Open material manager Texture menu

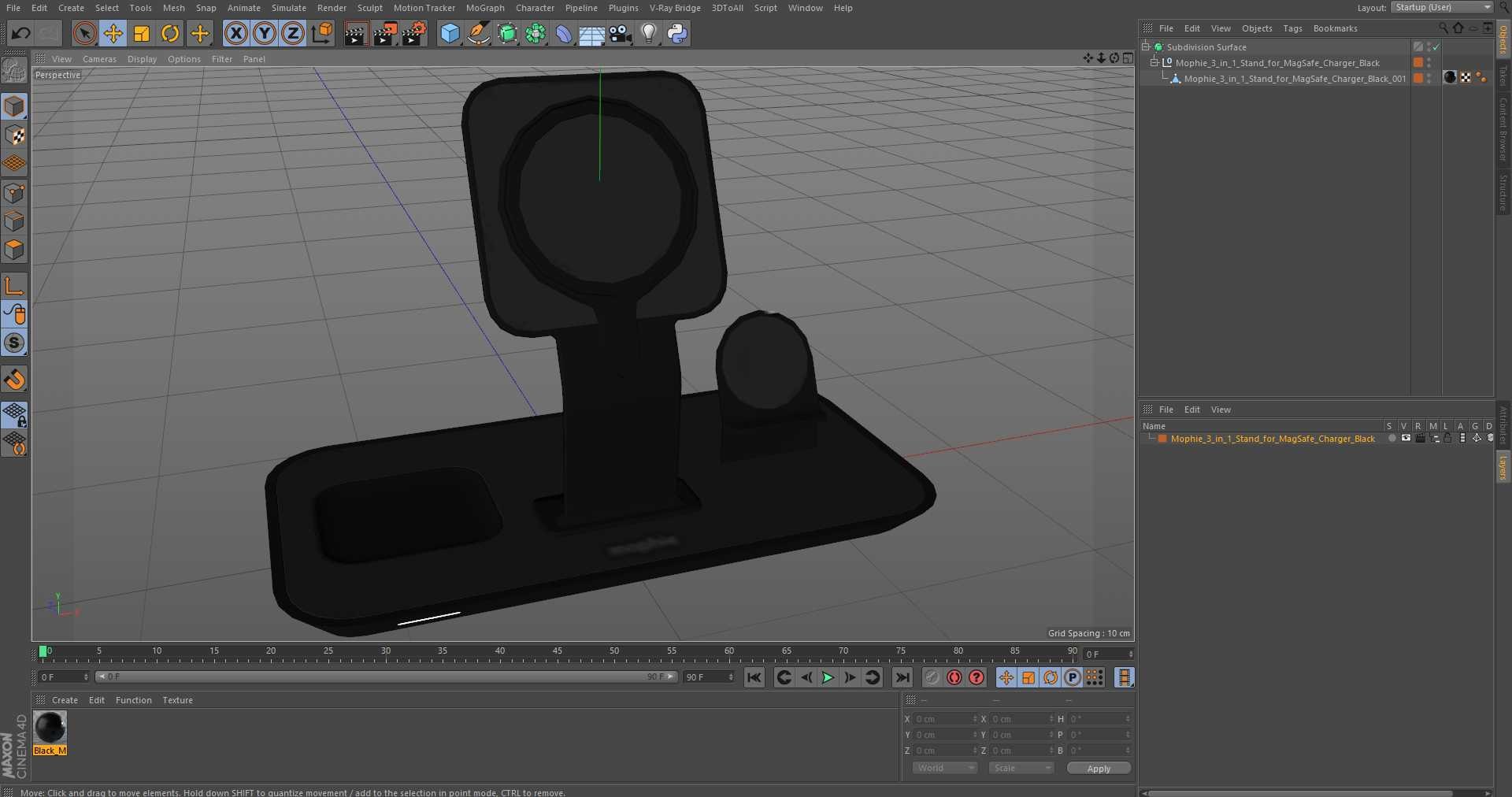(x=177, y=700)
